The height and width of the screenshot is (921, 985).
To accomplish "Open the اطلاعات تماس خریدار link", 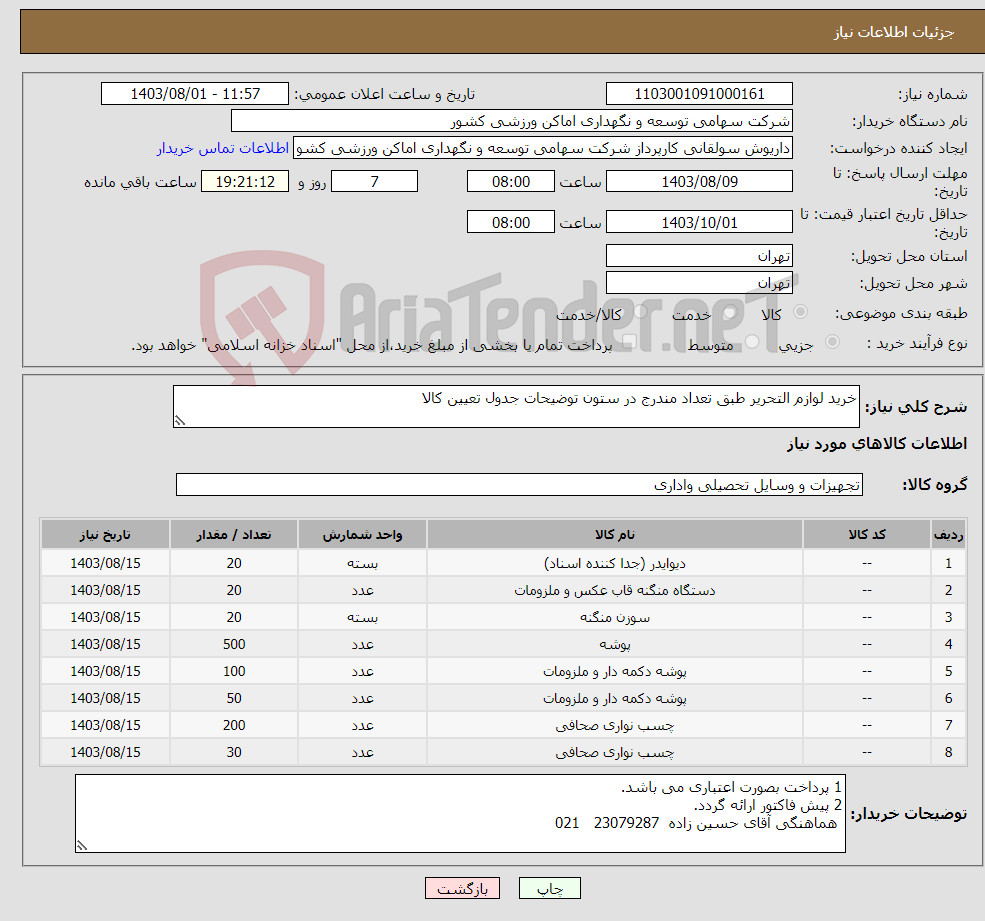I will tap(222, 148).
